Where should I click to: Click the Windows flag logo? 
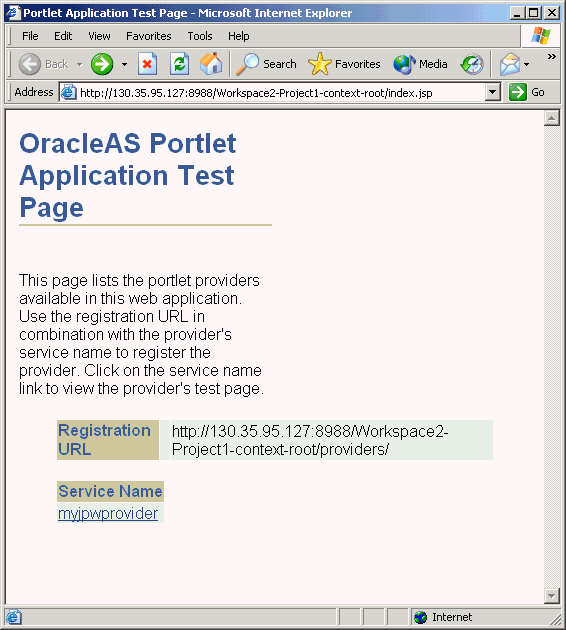(541, 36)
